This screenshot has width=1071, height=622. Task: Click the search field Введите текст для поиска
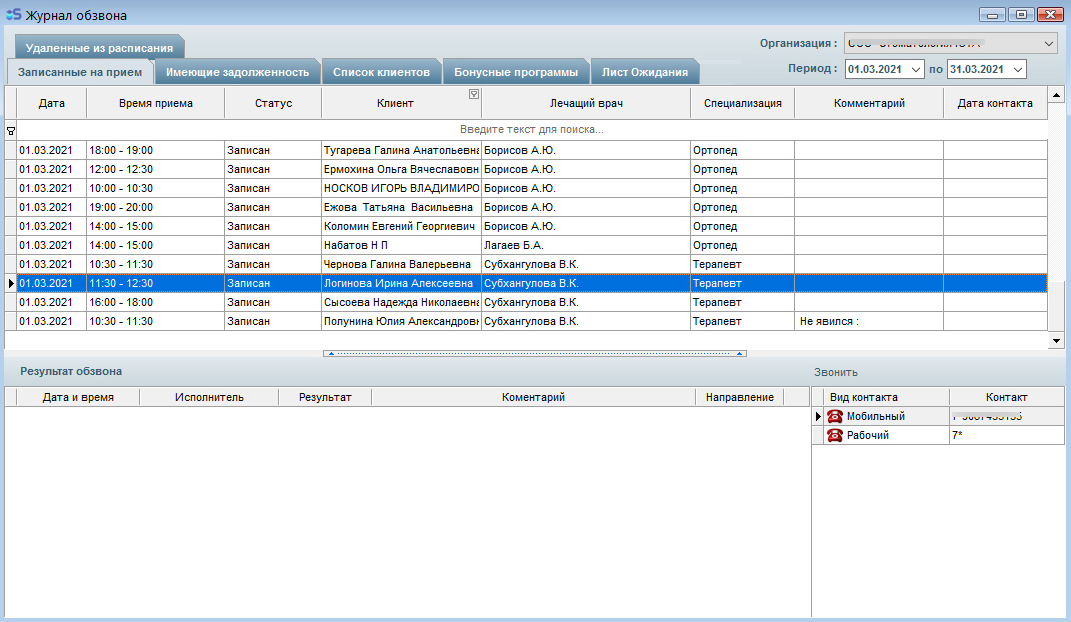click(x=531, y=129)
